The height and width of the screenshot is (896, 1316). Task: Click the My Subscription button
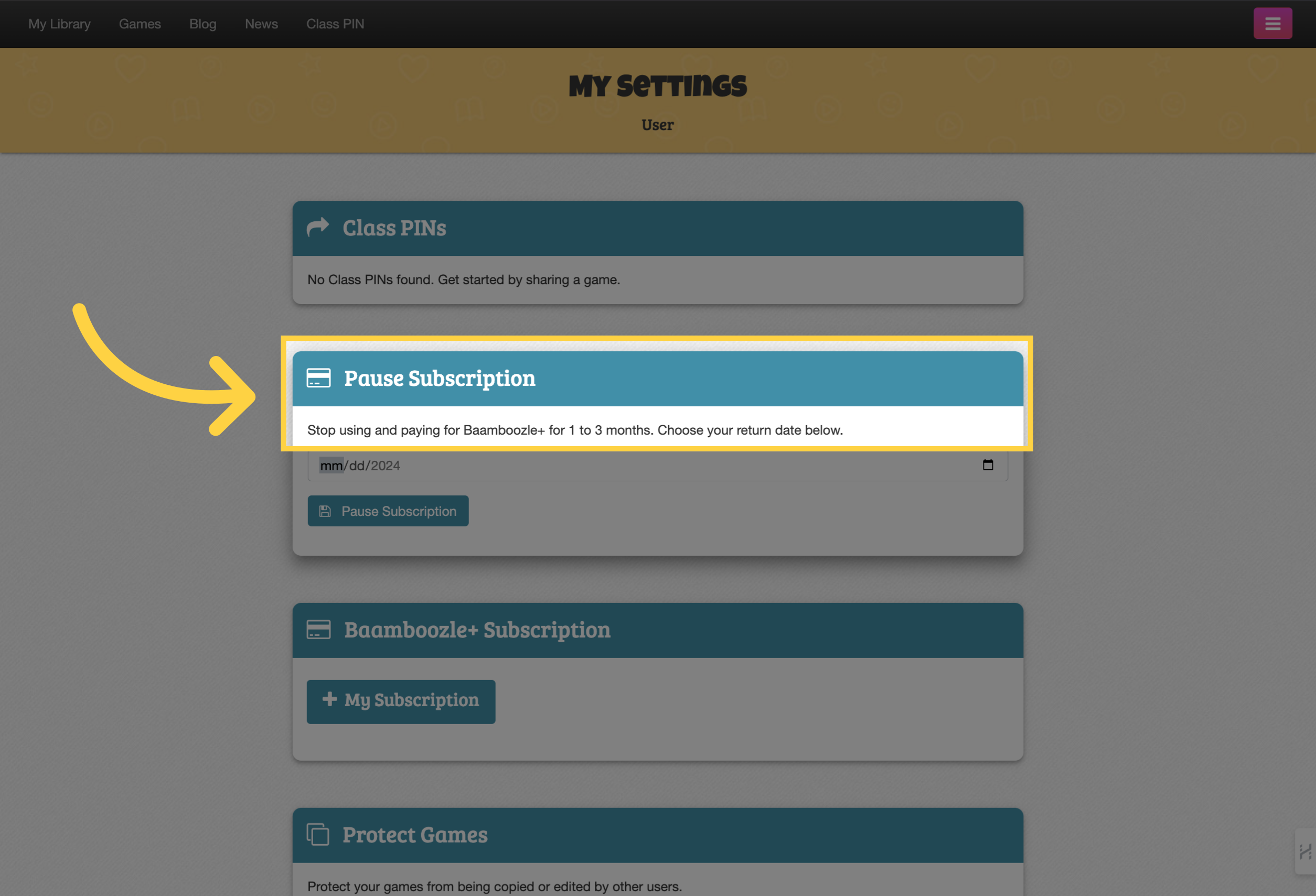[401, 701]
